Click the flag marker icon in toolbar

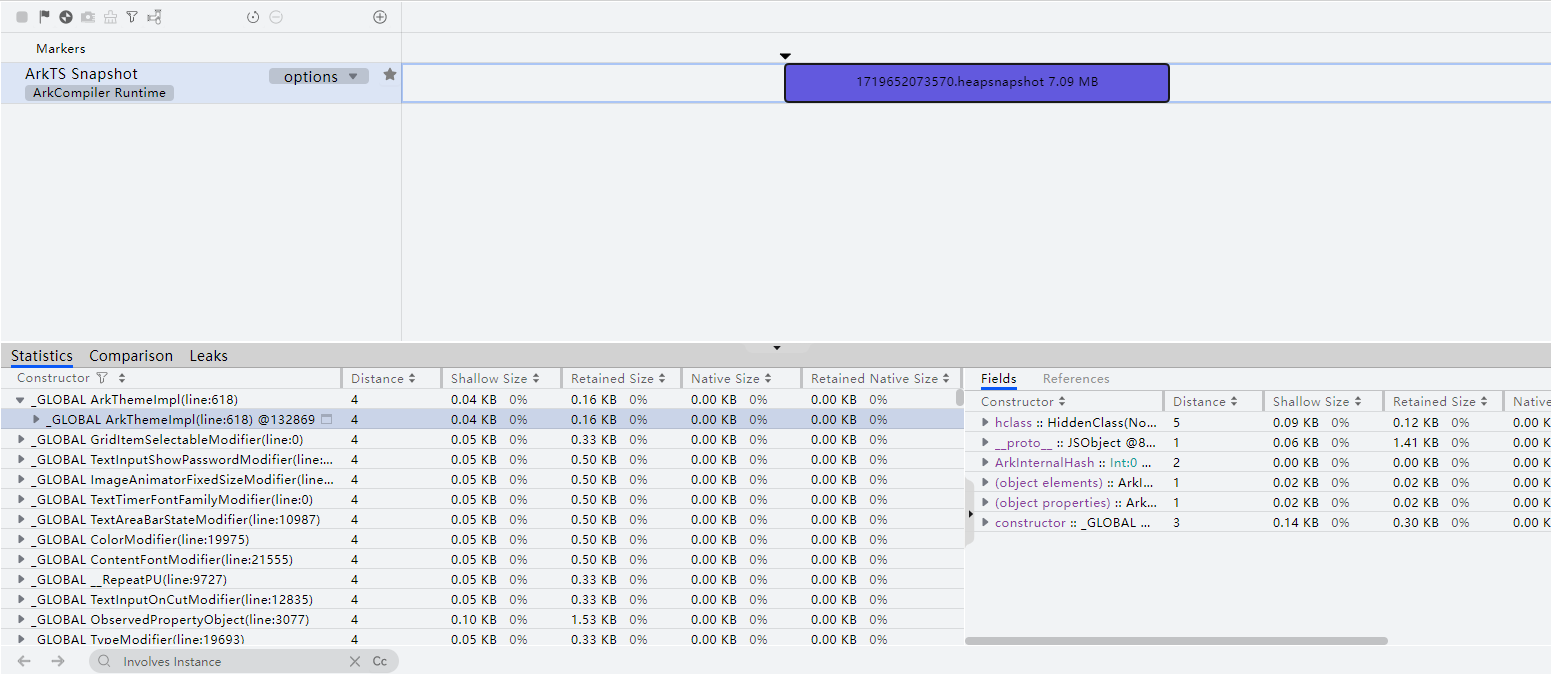[44, 17]
